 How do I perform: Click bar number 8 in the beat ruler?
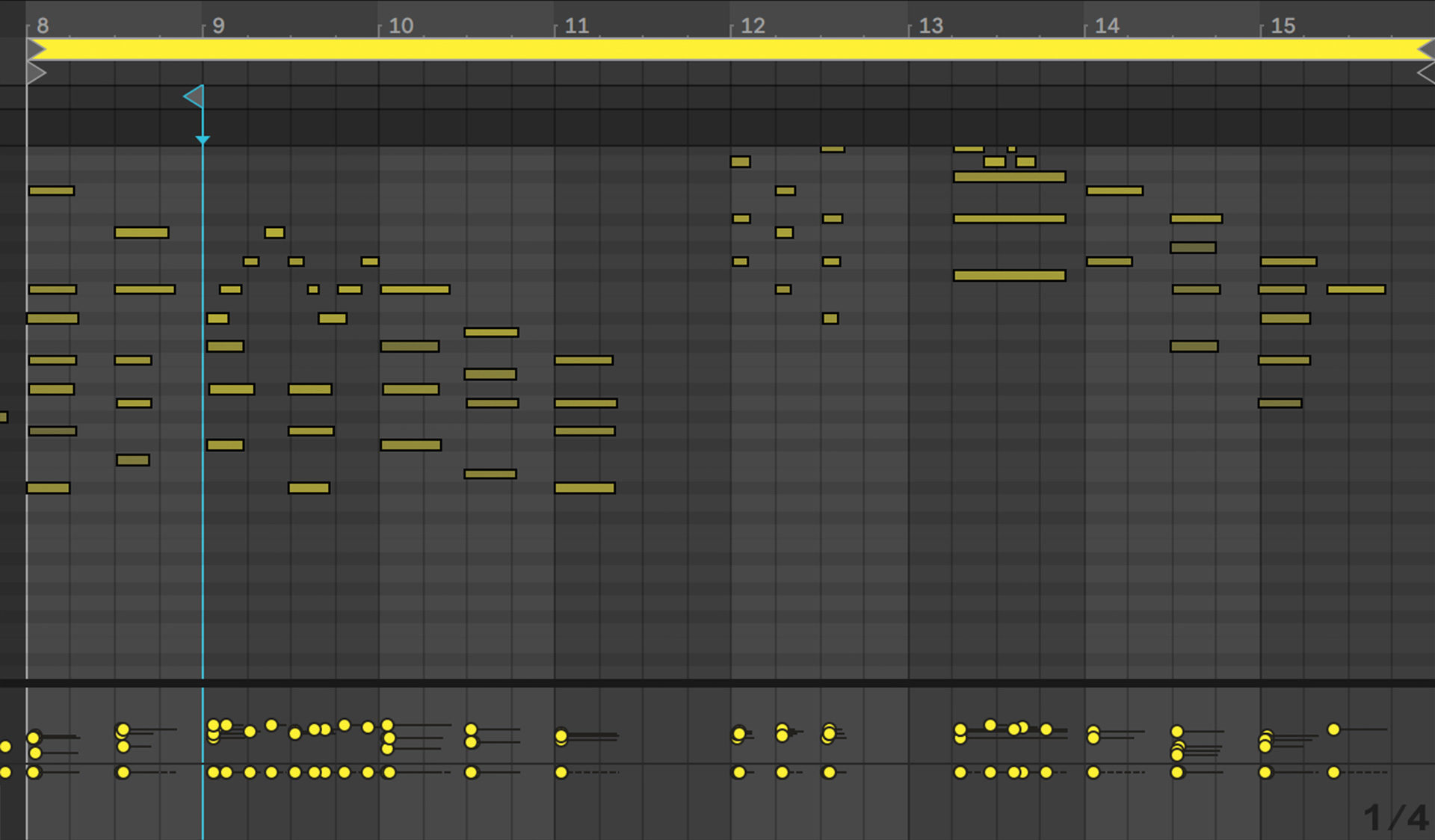pyautogui.click(x=42, y=25)
